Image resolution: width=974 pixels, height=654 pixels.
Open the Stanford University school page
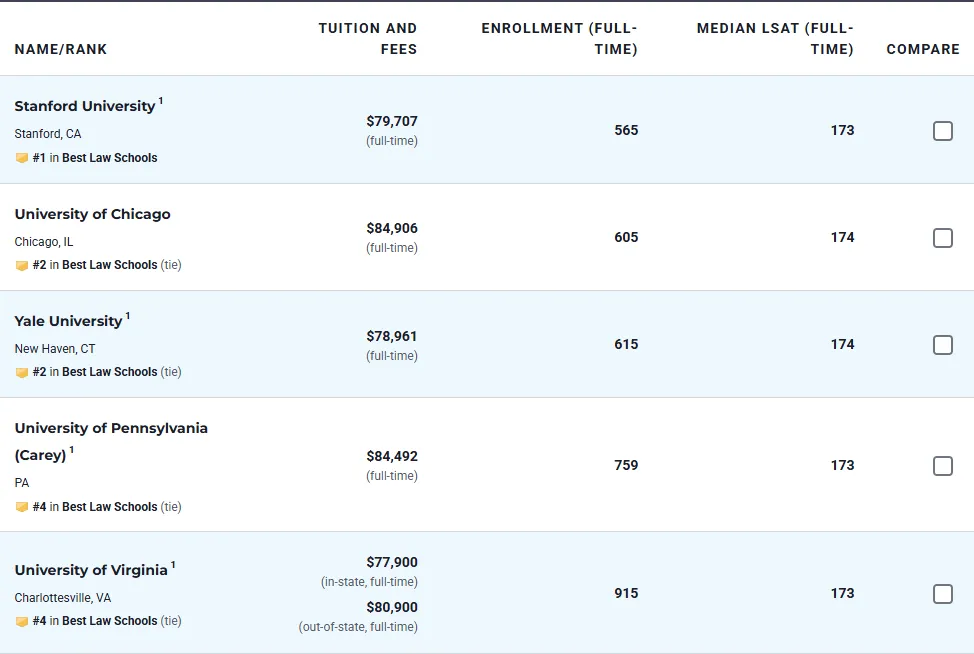(x=85, y=106)
